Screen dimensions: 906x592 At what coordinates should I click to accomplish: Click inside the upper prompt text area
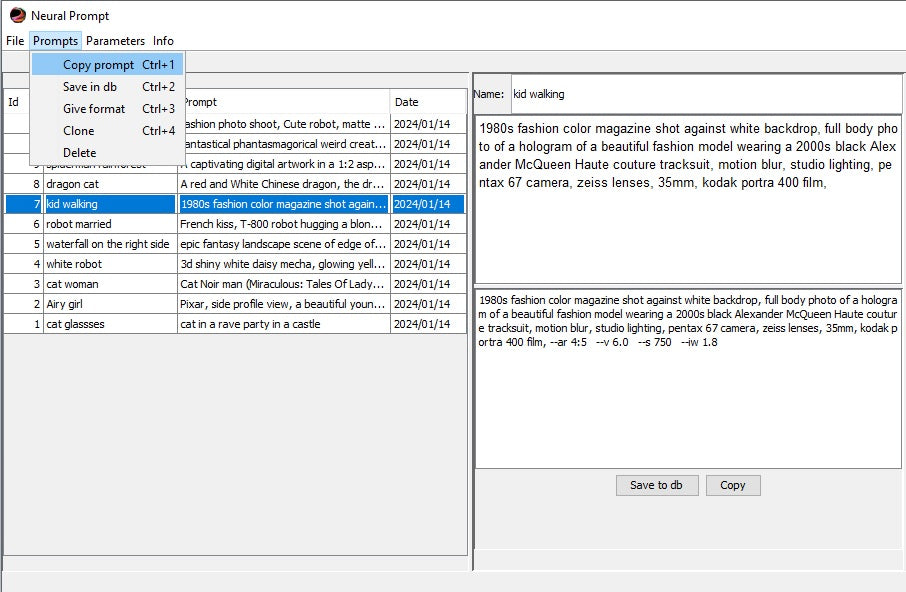click(687, 220)
